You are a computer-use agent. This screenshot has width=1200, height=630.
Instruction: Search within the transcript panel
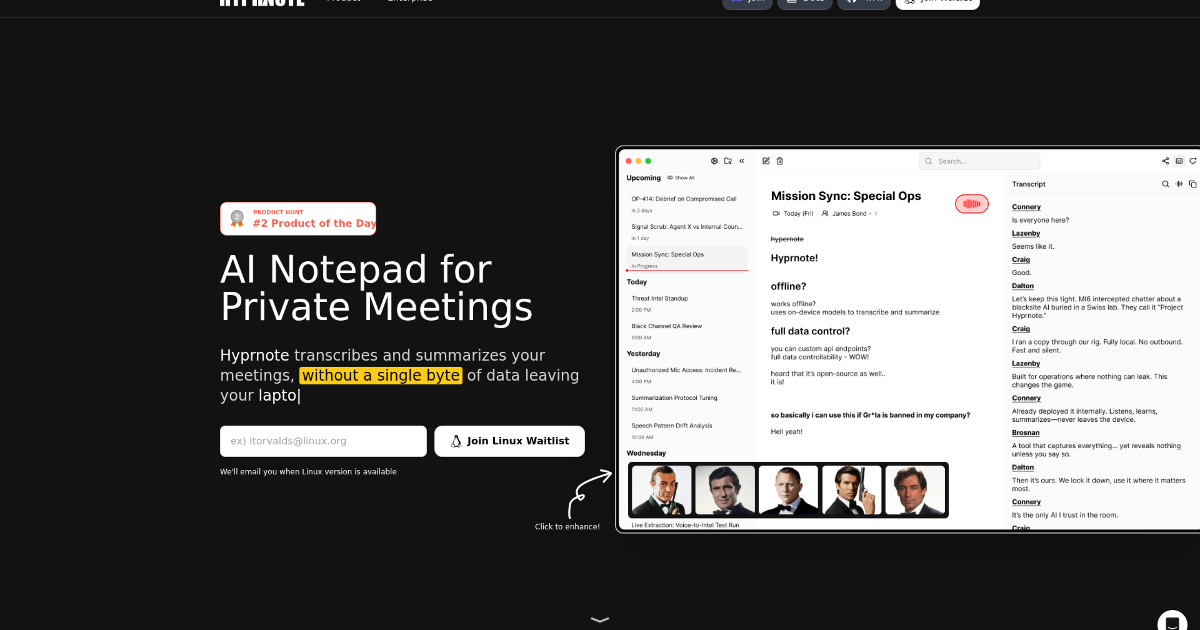coord(1165,184)
